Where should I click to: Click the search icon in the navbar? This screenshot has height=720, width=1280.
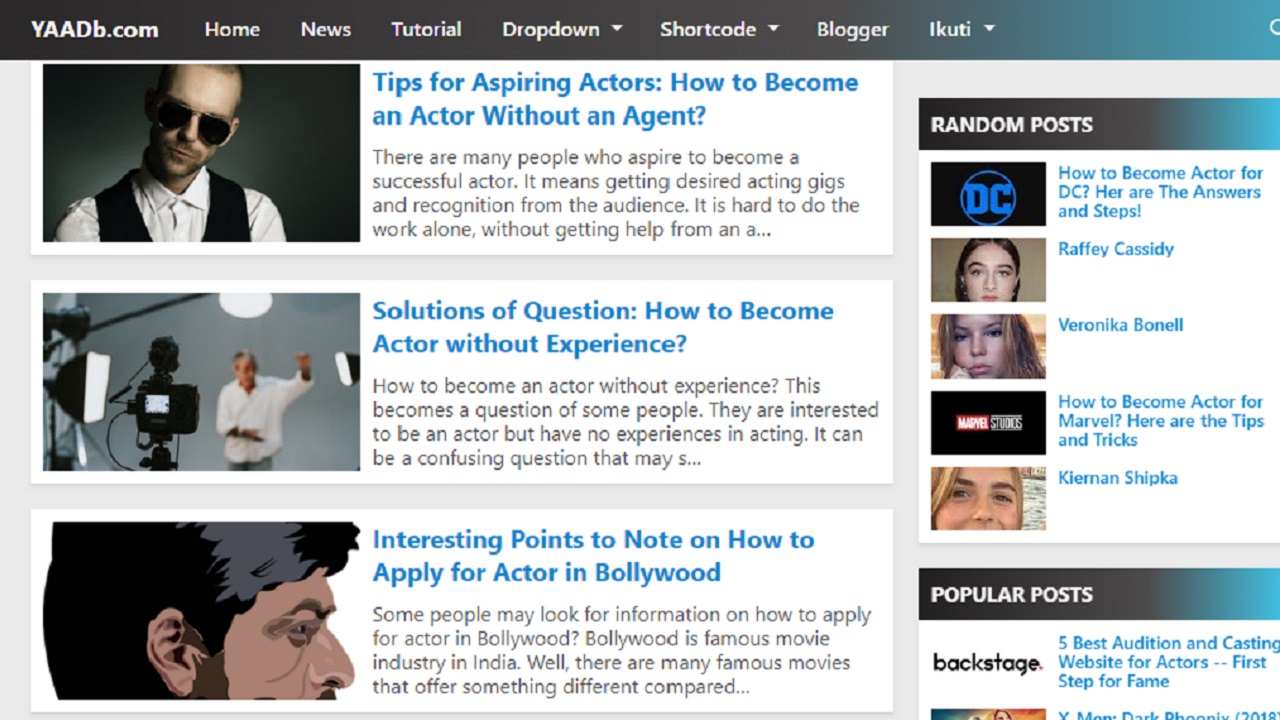(1274, 29)
